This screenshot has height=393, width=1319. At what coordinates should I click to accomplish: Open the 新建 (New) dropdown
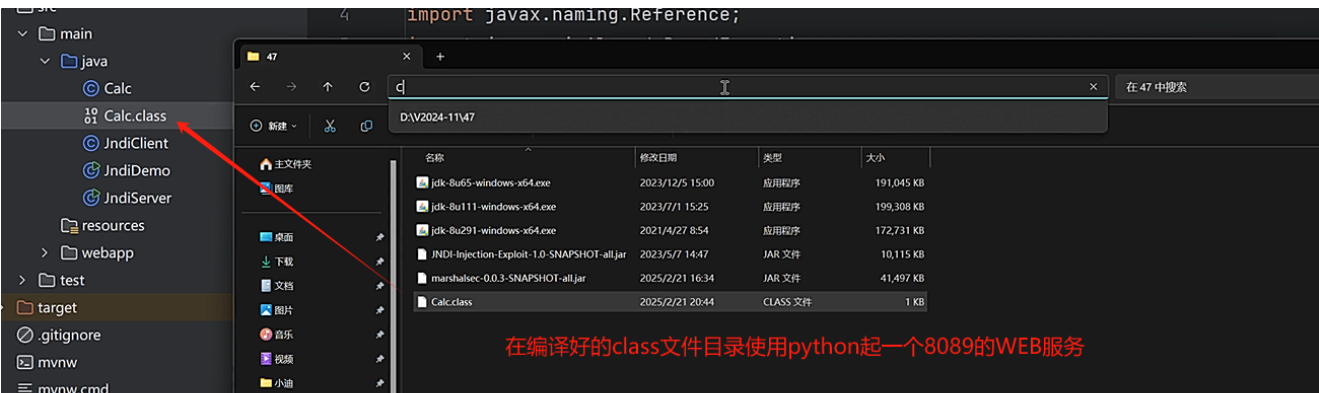(x=274, y=126)
